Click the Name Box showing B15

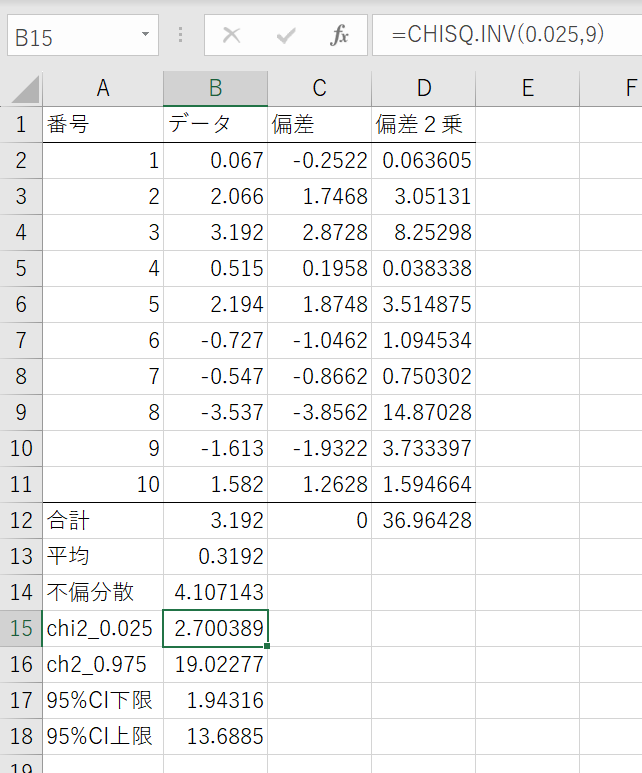pos(83,35)
